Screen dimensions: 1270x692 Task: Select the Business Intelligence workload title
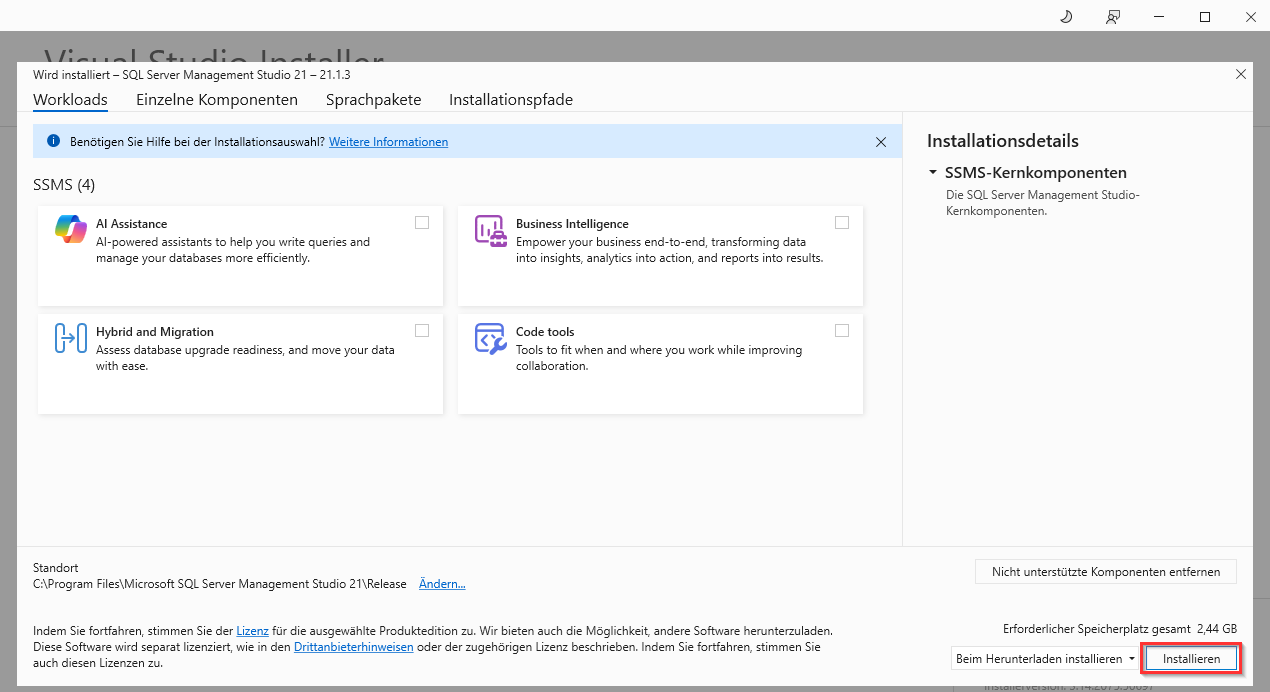click(x=572, y=224)
